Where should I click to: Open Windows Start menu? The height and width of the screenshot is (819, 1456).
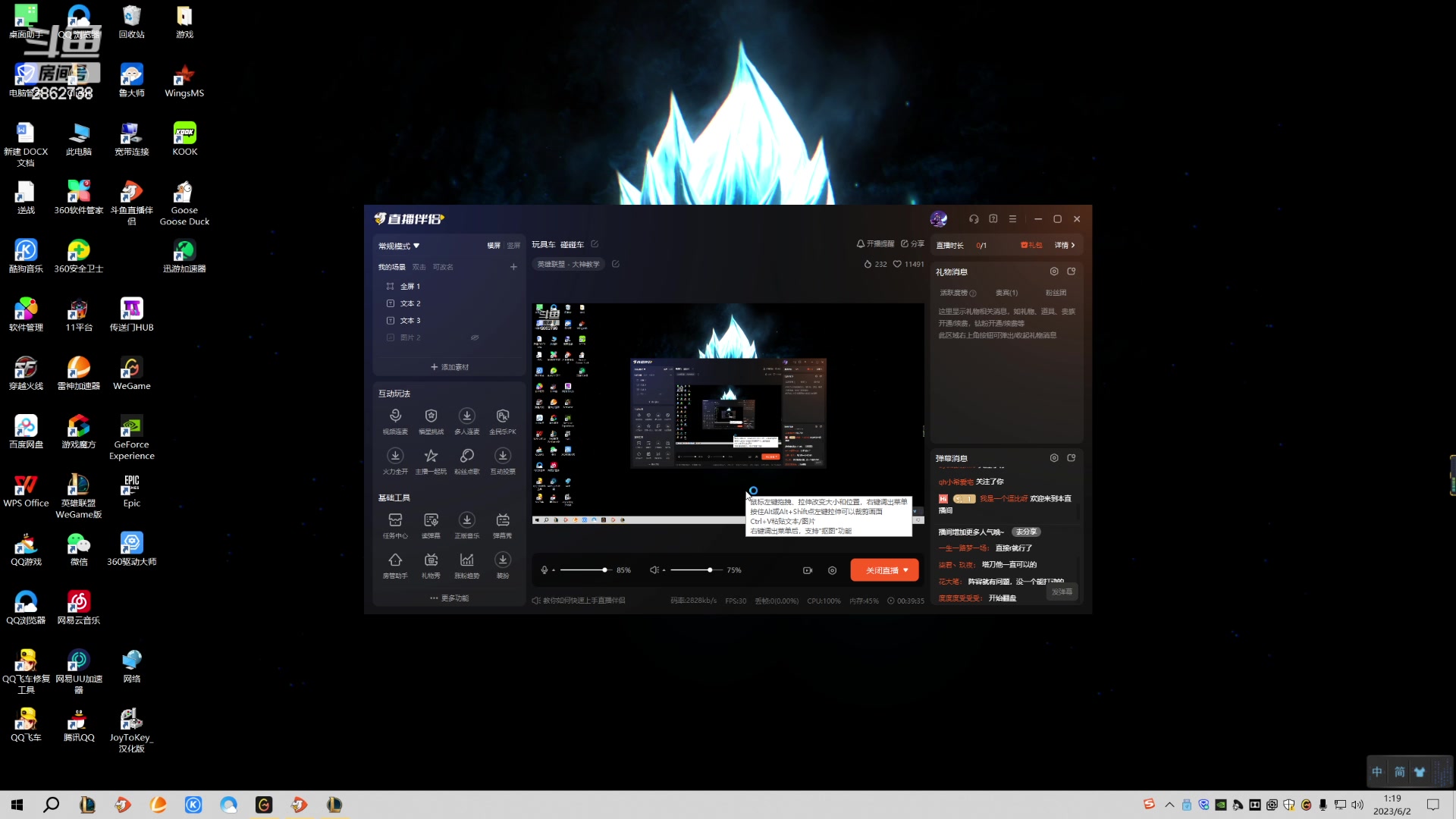pyautogui.click(x=17, y=805)
